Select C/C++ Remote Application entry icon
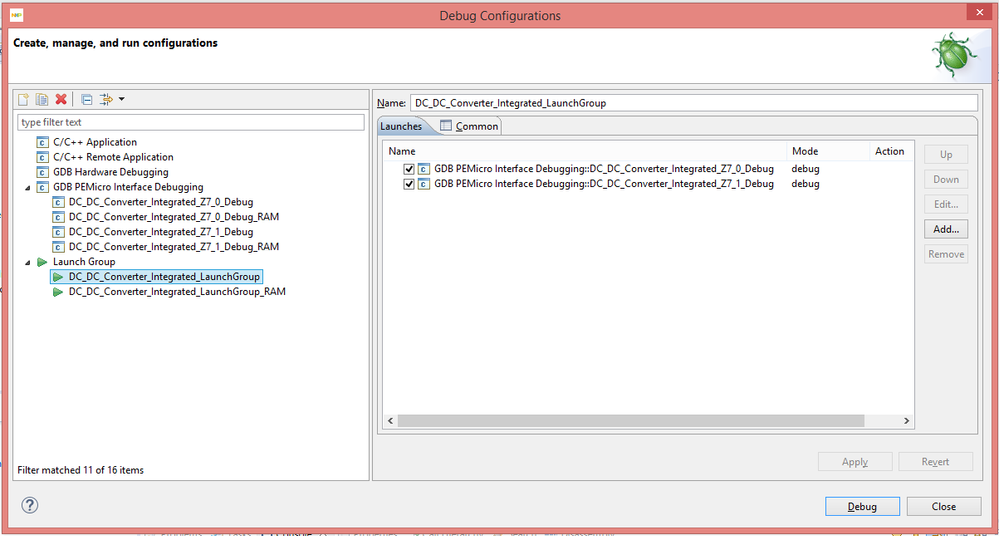999x536 pixels. tap(43, 157)
